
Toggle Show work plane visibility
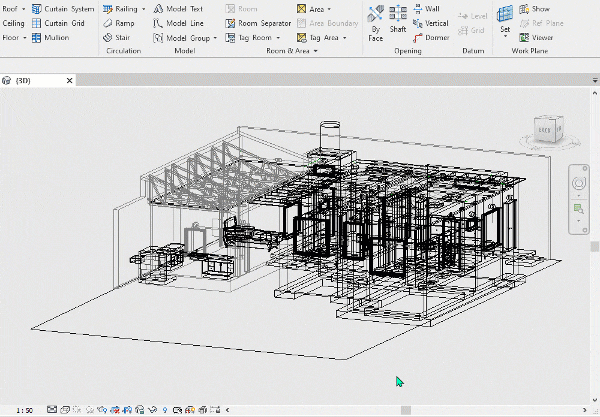(x=524, y=8)
